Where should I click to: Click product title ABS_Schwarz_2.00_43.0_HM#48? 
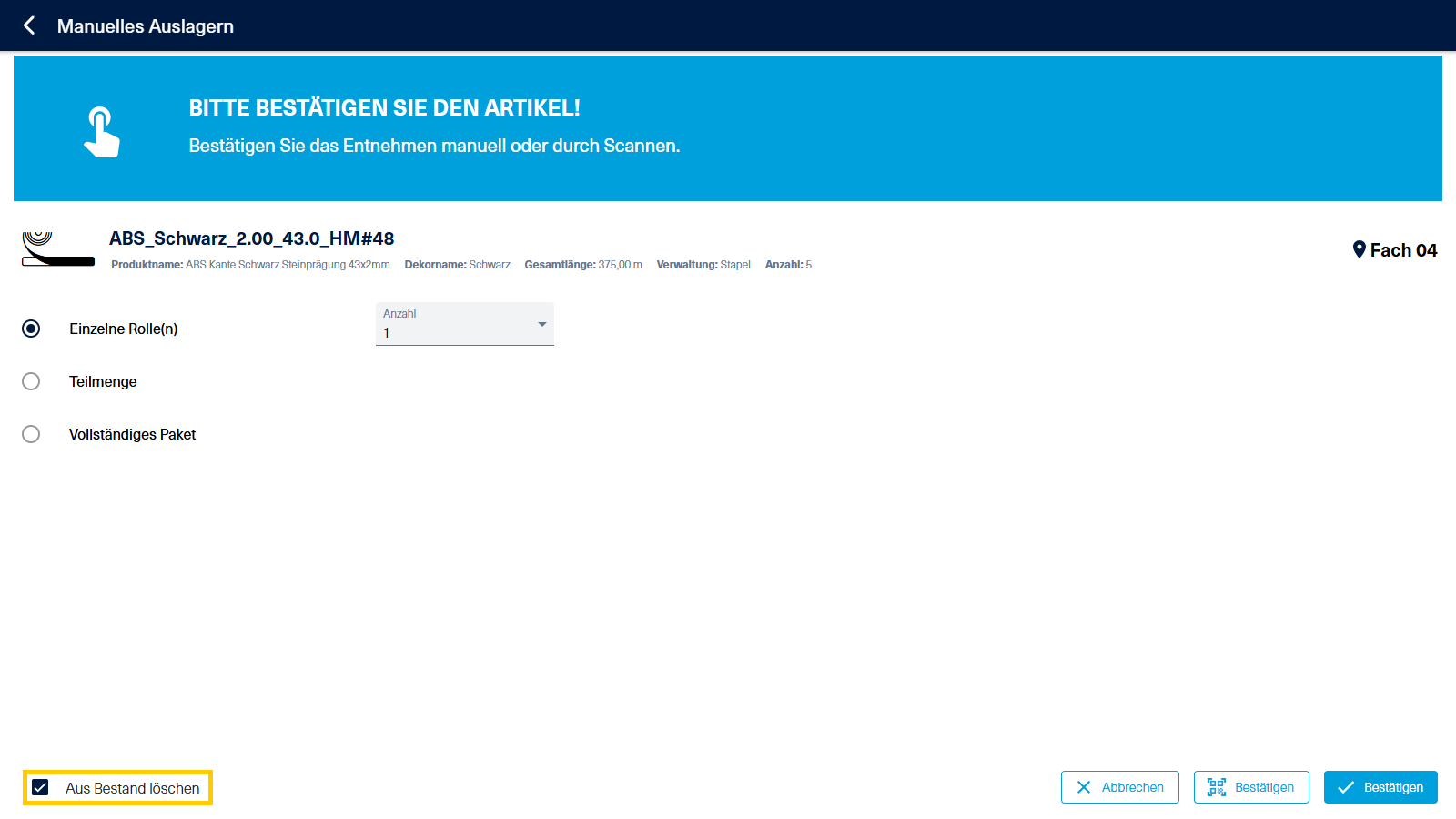pyautogui.click(x=251, y=238)
